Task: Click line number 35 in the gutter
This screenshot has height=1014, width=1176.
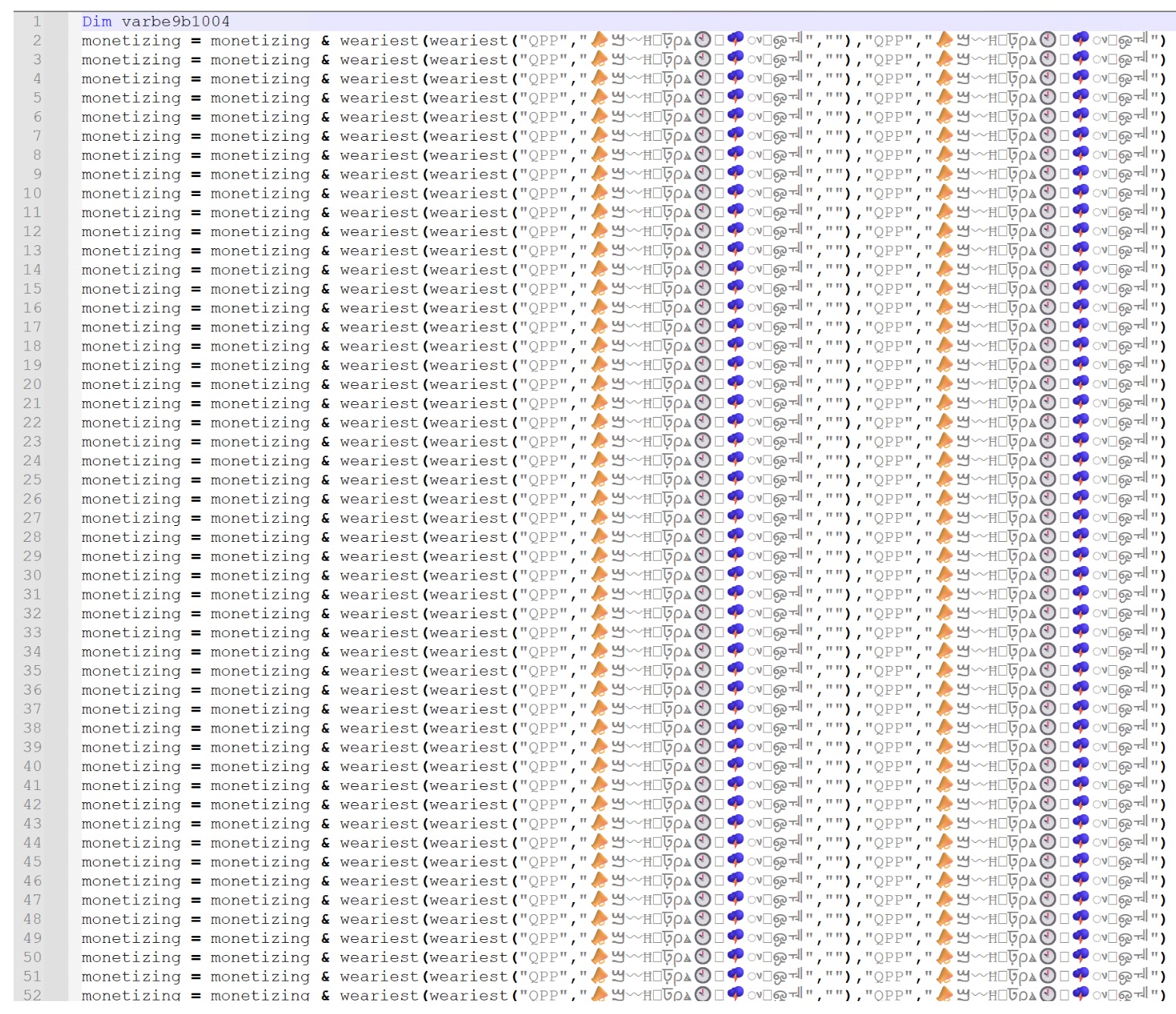Action: (x=33, y=670)
